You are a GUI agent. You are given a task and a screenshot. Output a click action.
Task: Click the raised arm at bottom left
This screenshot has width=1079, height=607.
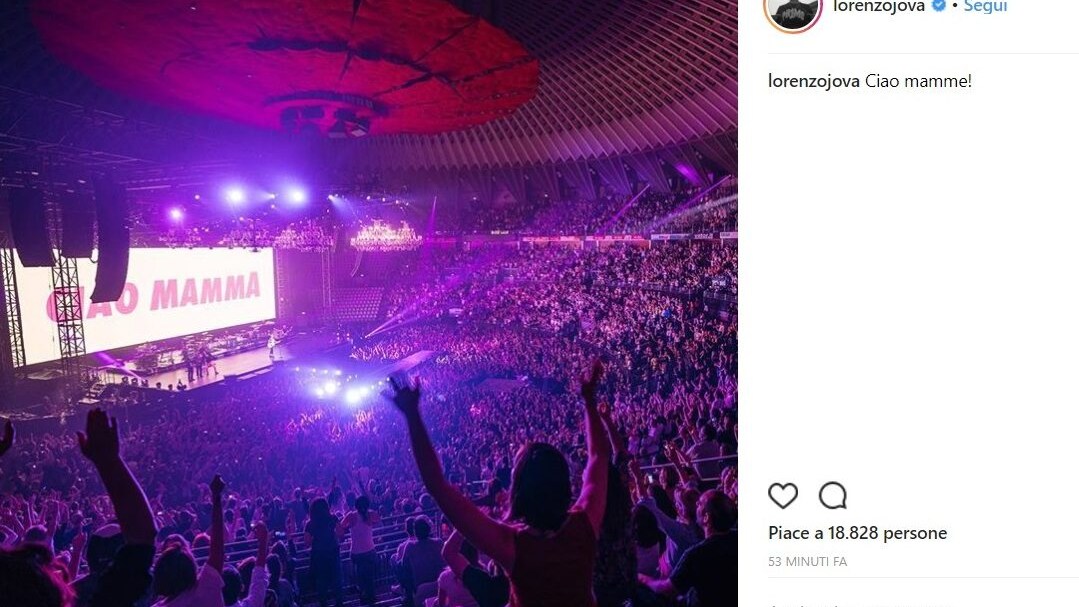point(115,480)
